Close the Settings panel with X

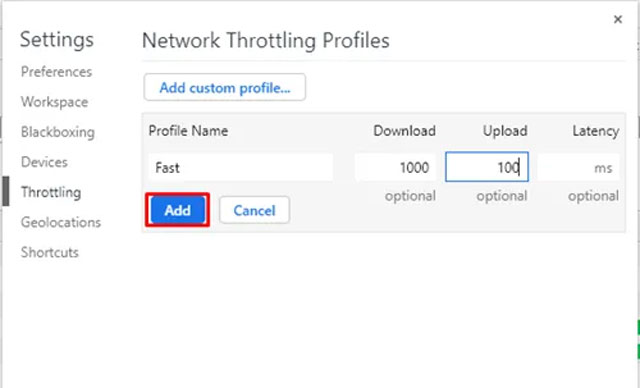(618, 19)
